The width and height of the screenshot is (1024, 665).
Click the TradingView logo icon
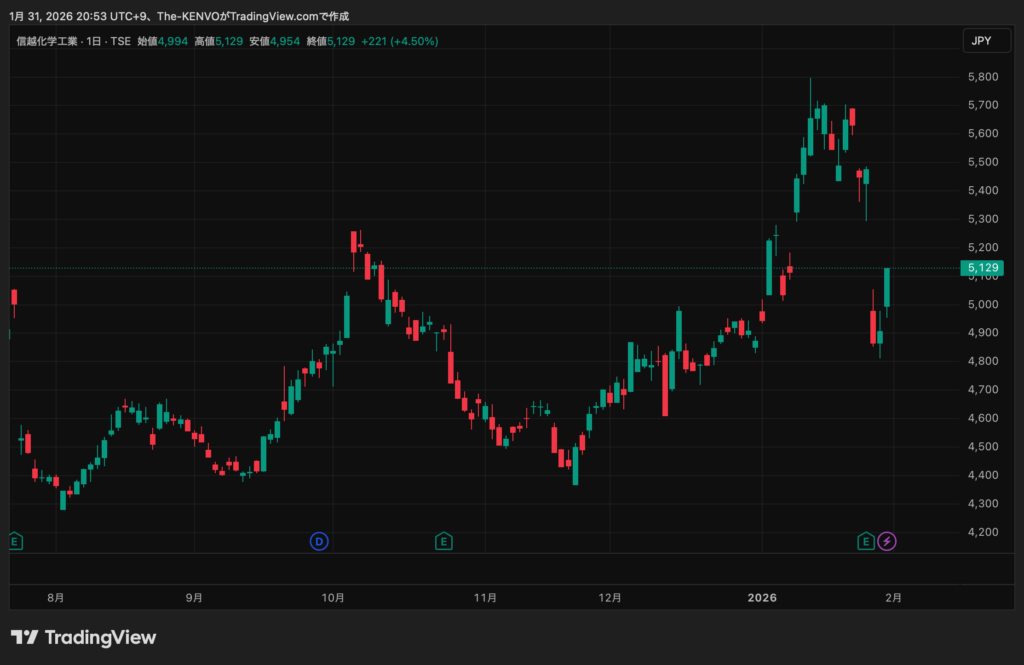coord(25,637)
